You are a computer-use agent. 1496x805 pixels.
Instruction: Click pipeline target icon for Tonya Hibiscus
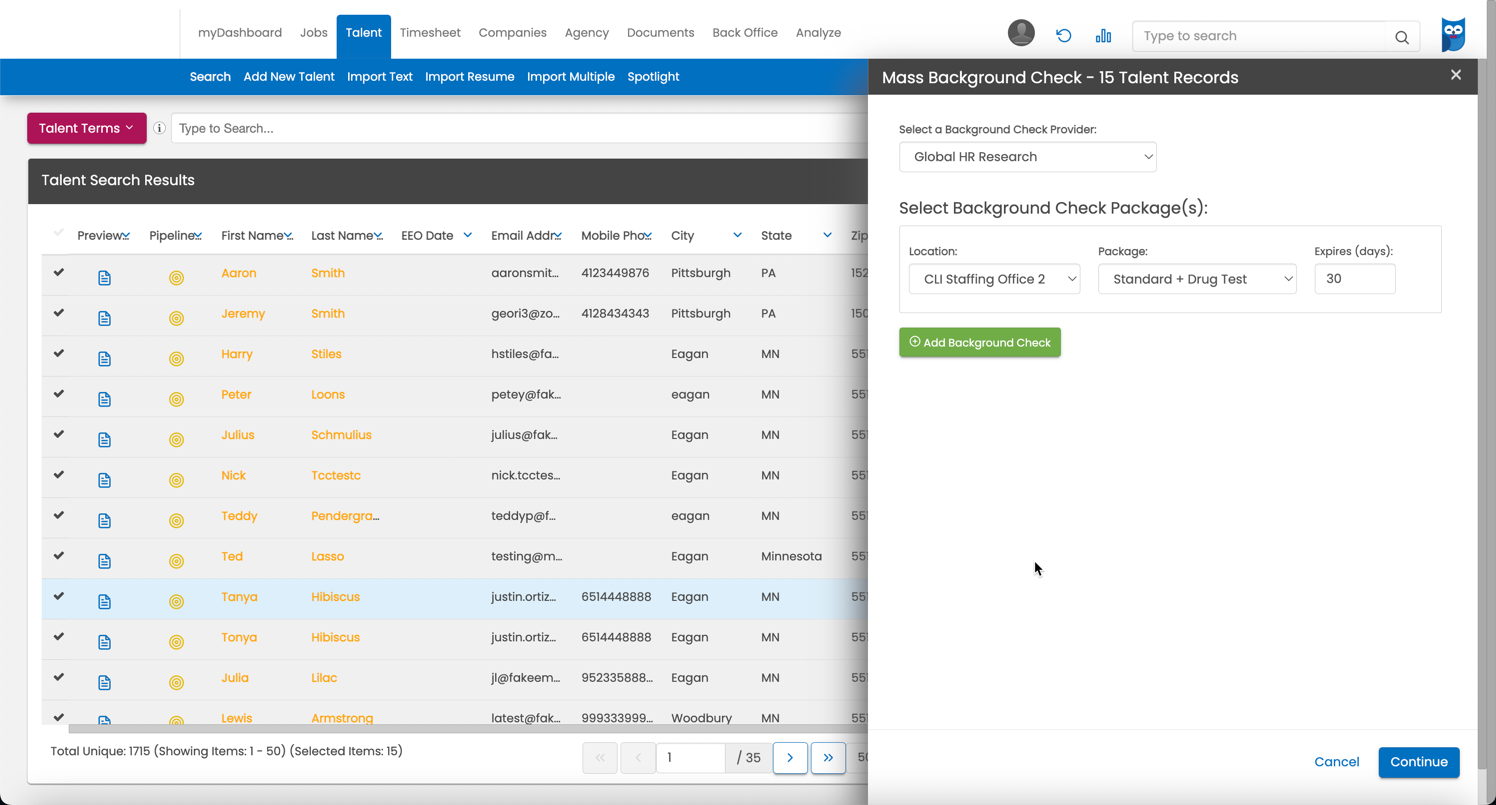tap(176, 642)
